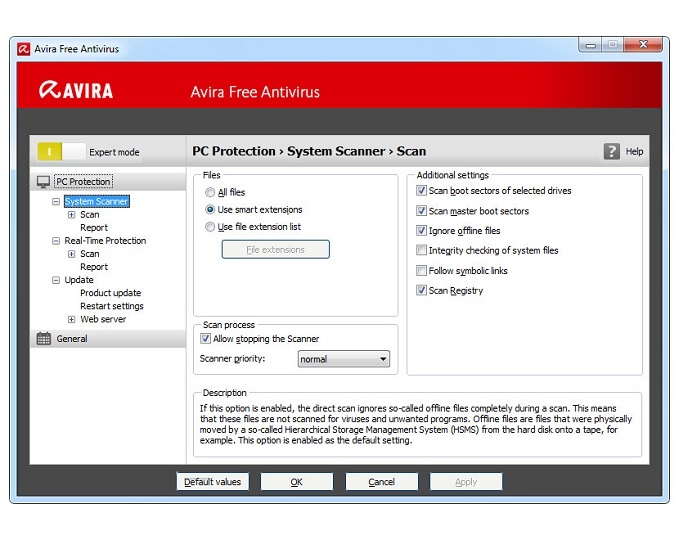Screen dimensions: 679x540
Task: Check the Follow symbolic links option
Action: [x=421, y=271]
